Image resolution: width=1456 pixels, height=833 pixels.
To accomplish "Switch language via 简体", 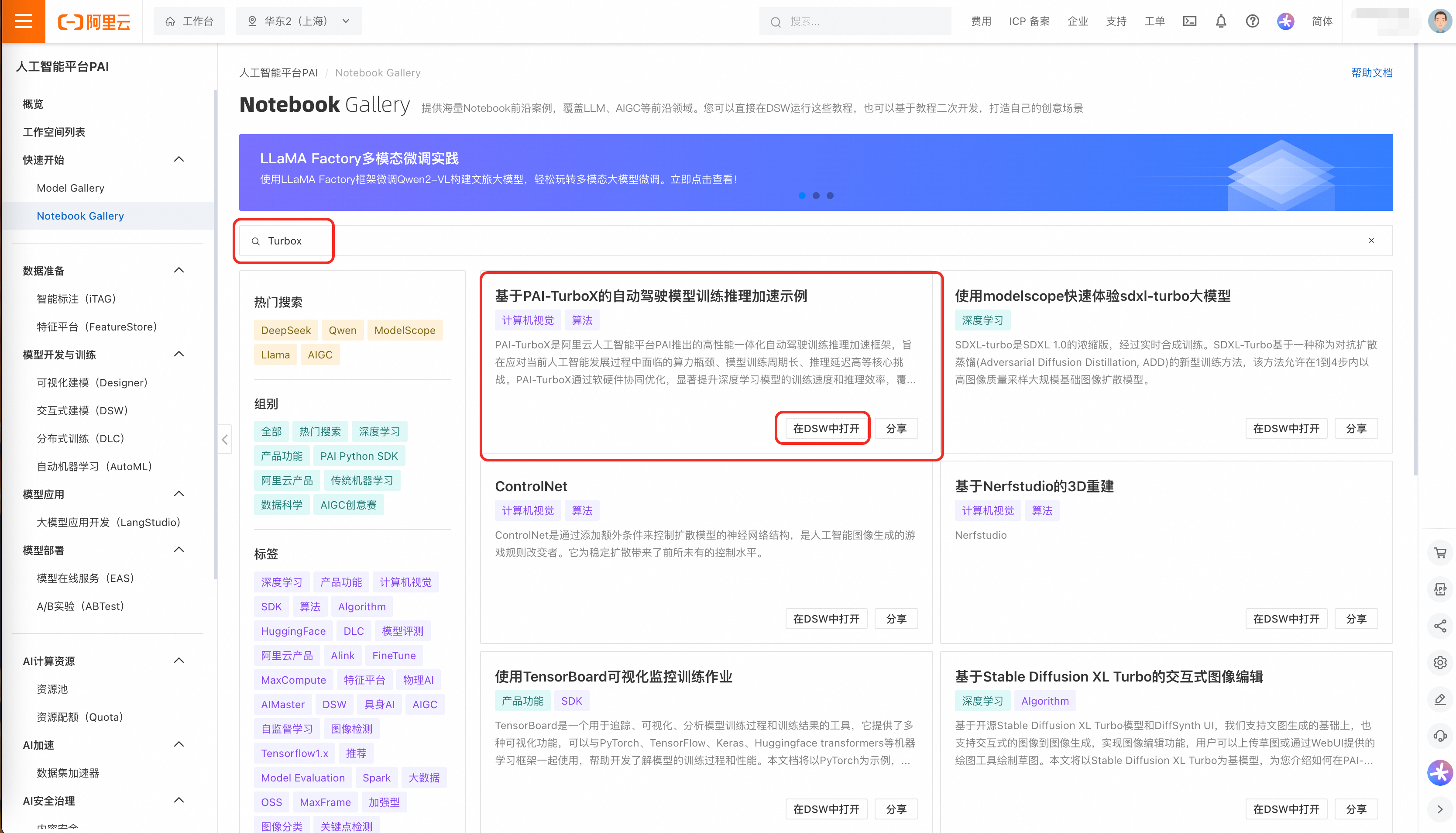I will pyautogui.click(x=1322, y=21).
